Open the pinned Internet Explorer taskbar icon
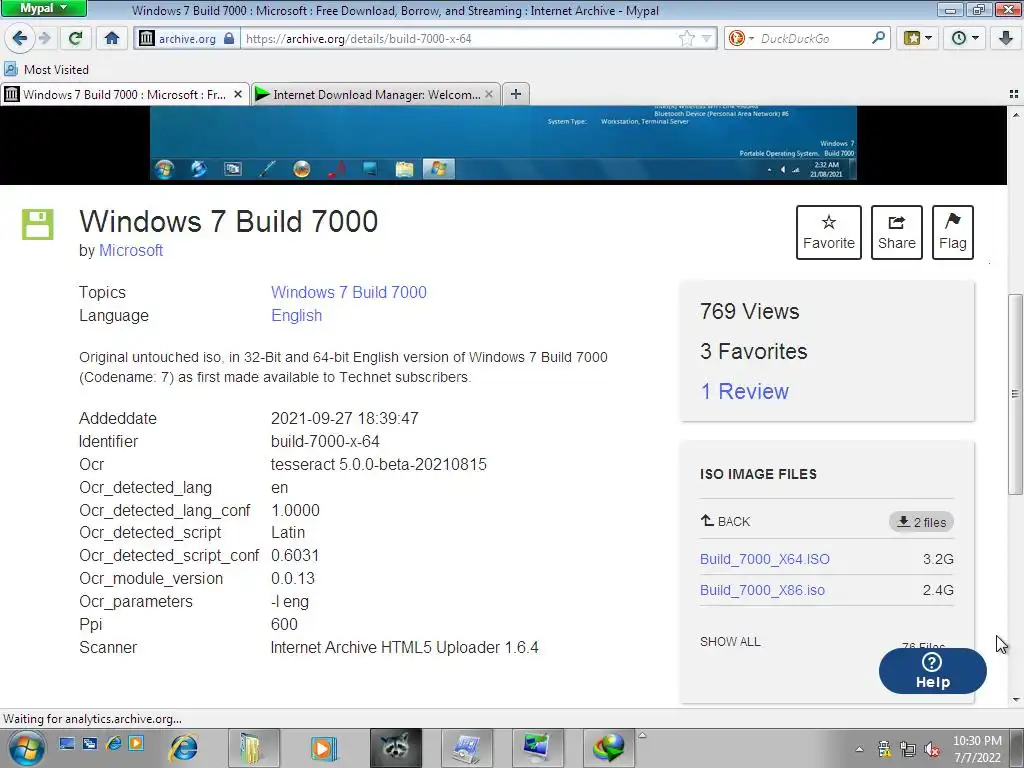This screenshot has height=768, width=1024. (x=184, y=748)
